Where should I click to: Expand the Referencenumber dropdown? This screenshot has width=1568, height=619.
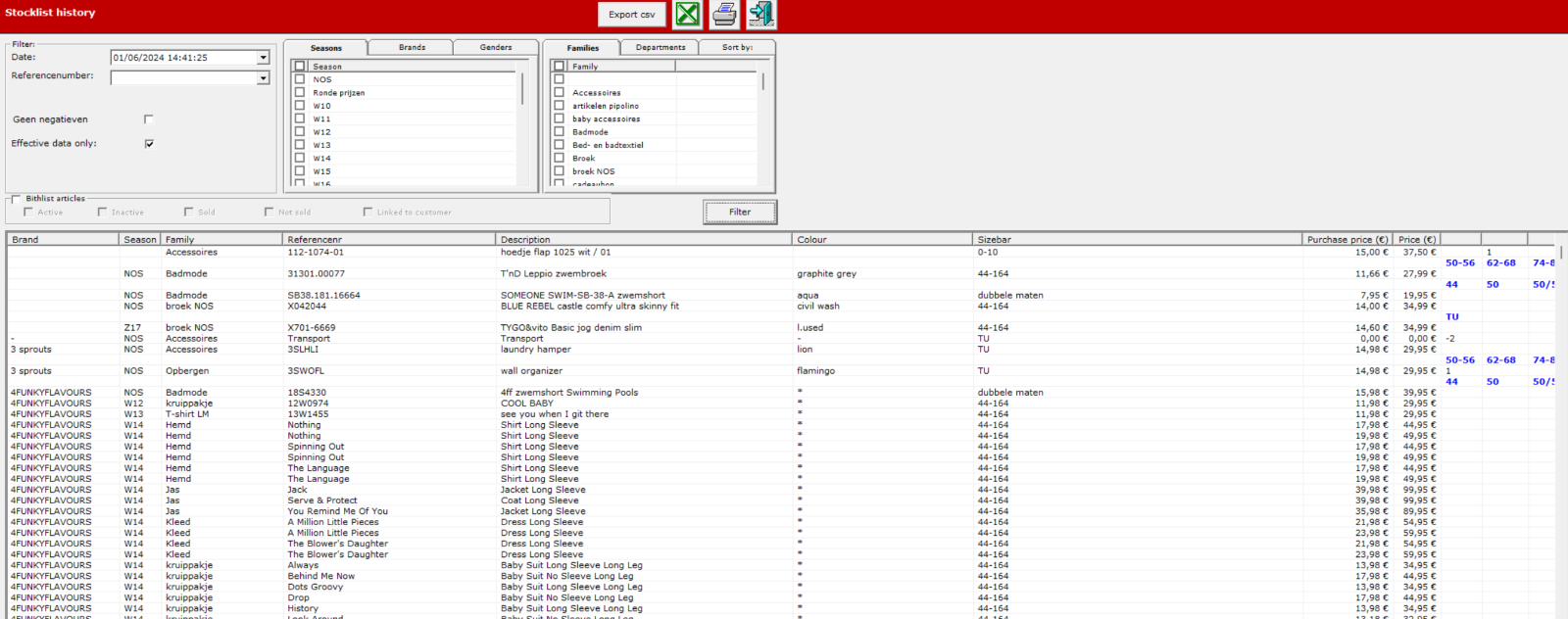point(263,77)
